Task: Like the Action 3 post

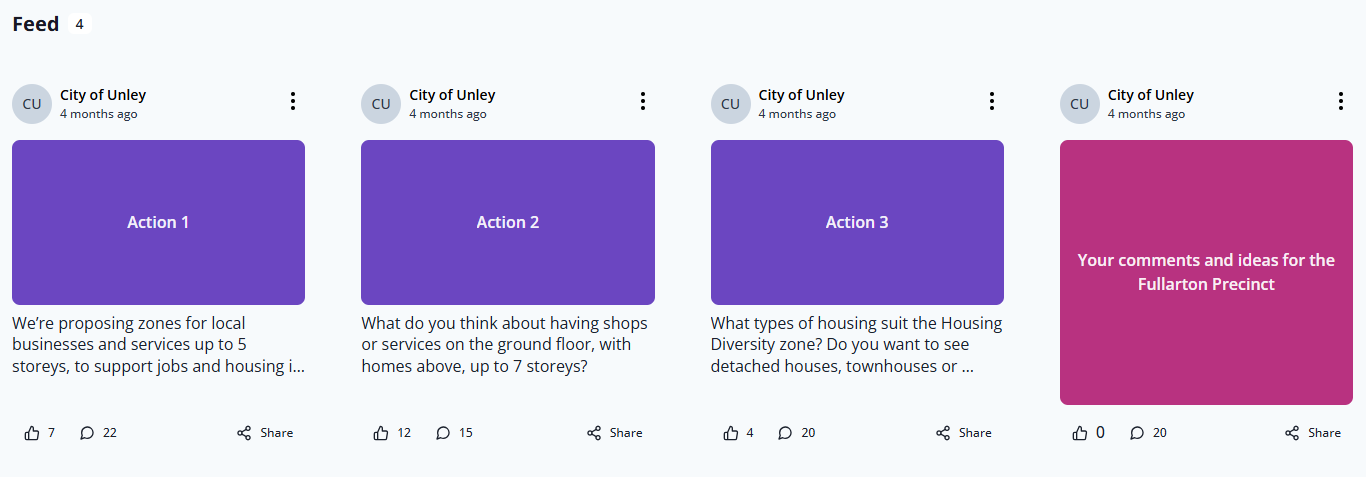Action: coord(731,433)
